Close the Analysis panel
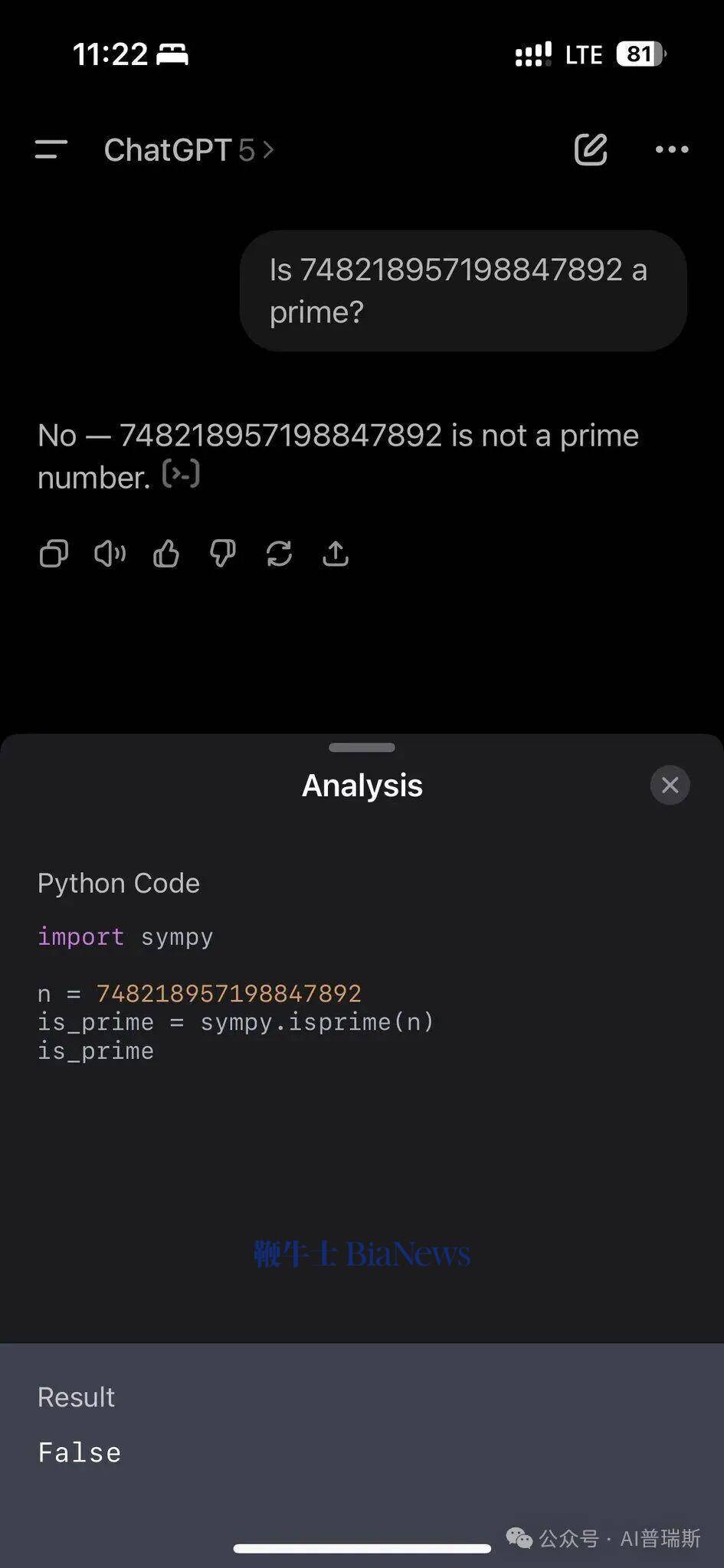This screenshot has height=1568, width=724. point(670,785)
